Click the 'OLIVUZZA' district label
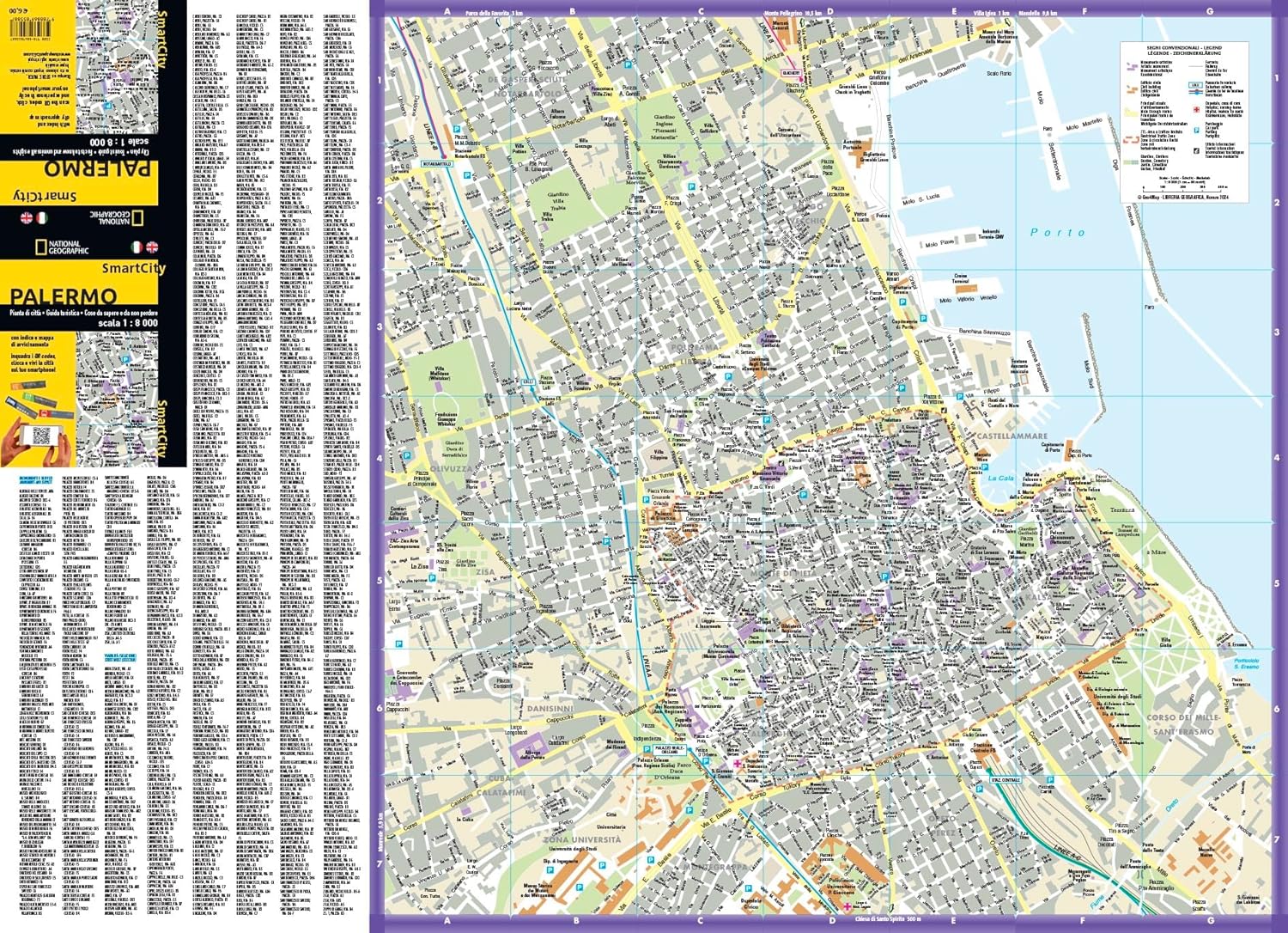This screenshot has height=933, width=1288. point(452,469)
